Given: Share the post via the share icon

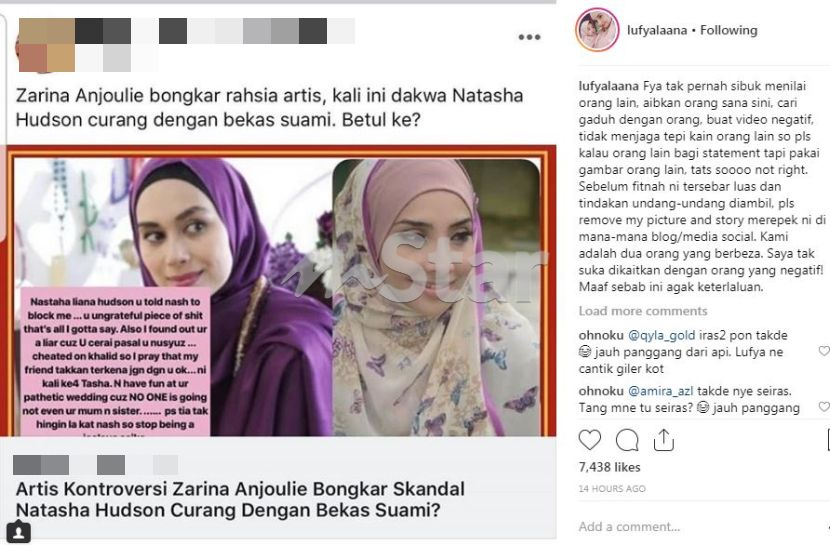Looking at the screenshot, I should pos(663,440).
